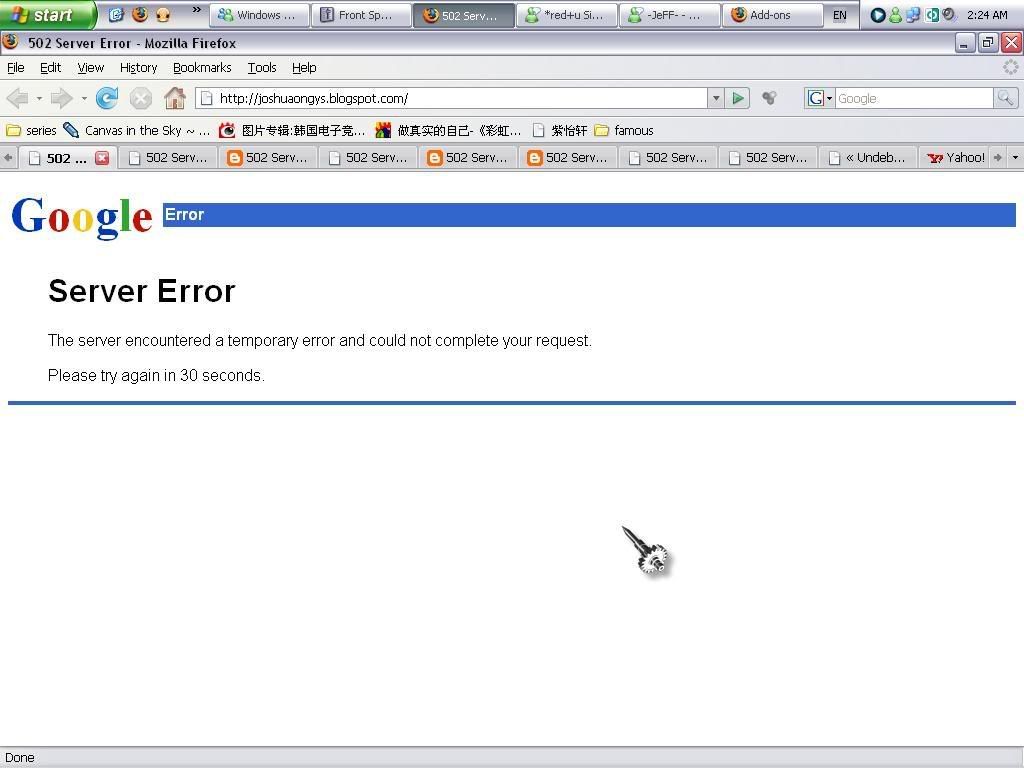Click the "Done" status bar text
1024x768 pixels.
(x=20, y=758)
